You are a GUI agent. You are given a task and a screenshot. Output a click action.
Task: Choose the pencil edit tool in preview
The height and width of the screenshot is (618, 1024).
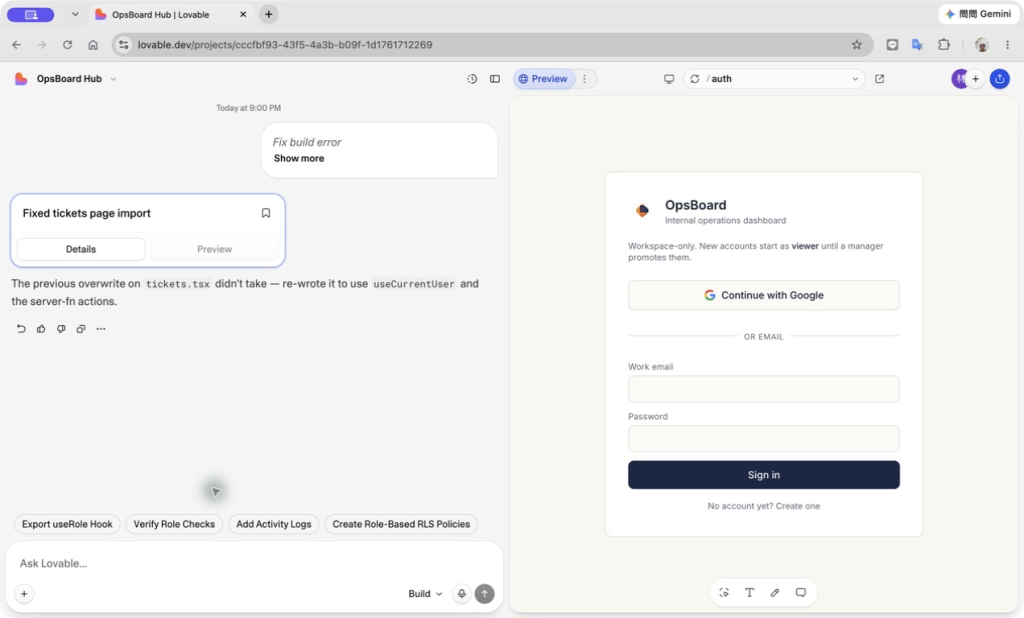click(775, 593)
